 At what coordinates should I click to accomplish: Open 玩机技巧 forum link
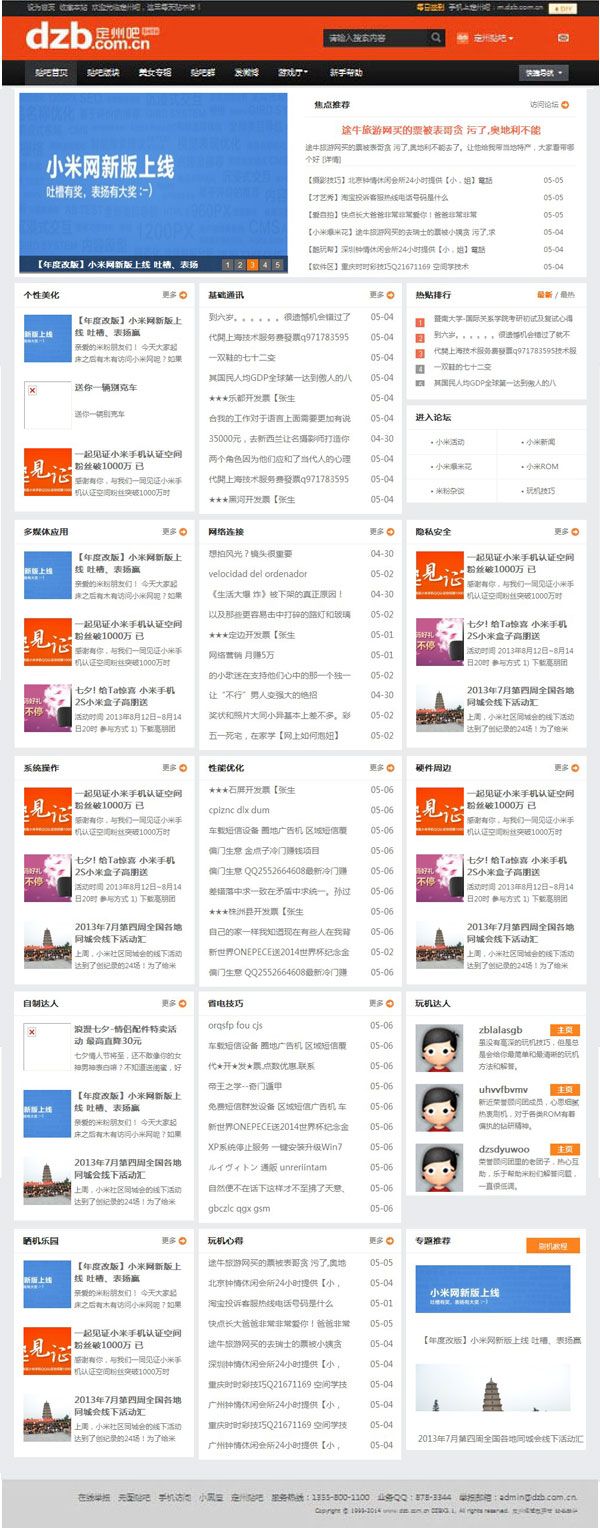(x=541, y=491)
